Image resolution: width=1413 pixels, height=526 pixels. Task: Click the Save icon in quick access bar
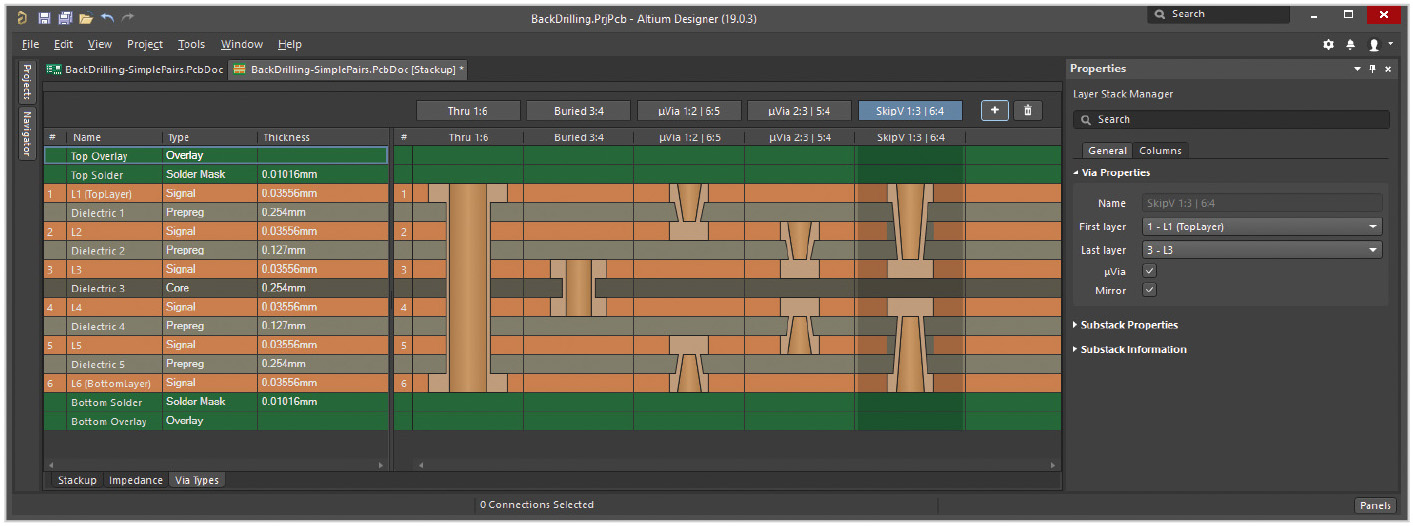(44, 18)
